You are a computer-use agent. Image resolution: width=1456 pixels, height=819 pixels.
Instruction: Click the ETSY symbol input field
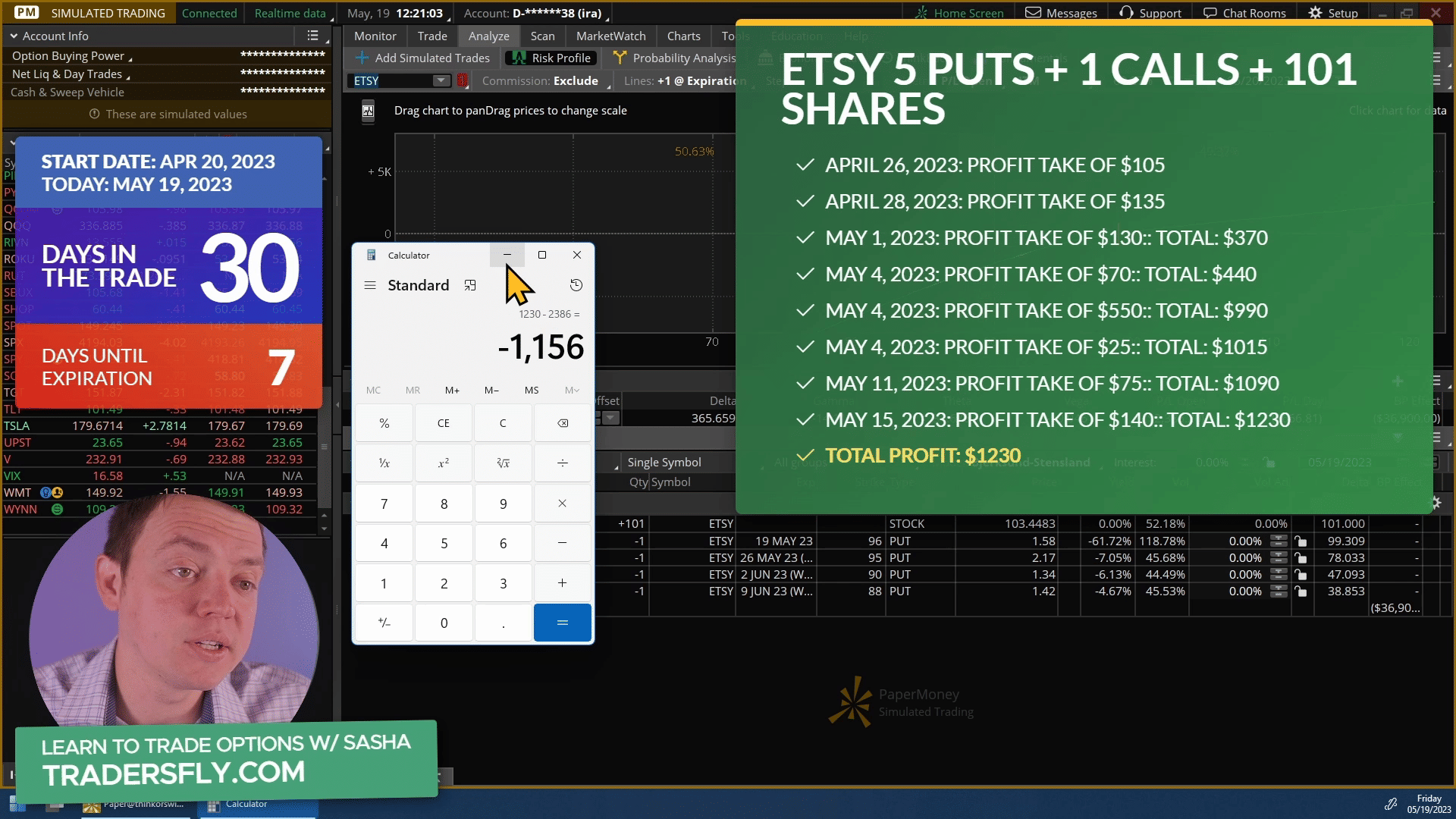pyautogui.click(x=392, y=80)
